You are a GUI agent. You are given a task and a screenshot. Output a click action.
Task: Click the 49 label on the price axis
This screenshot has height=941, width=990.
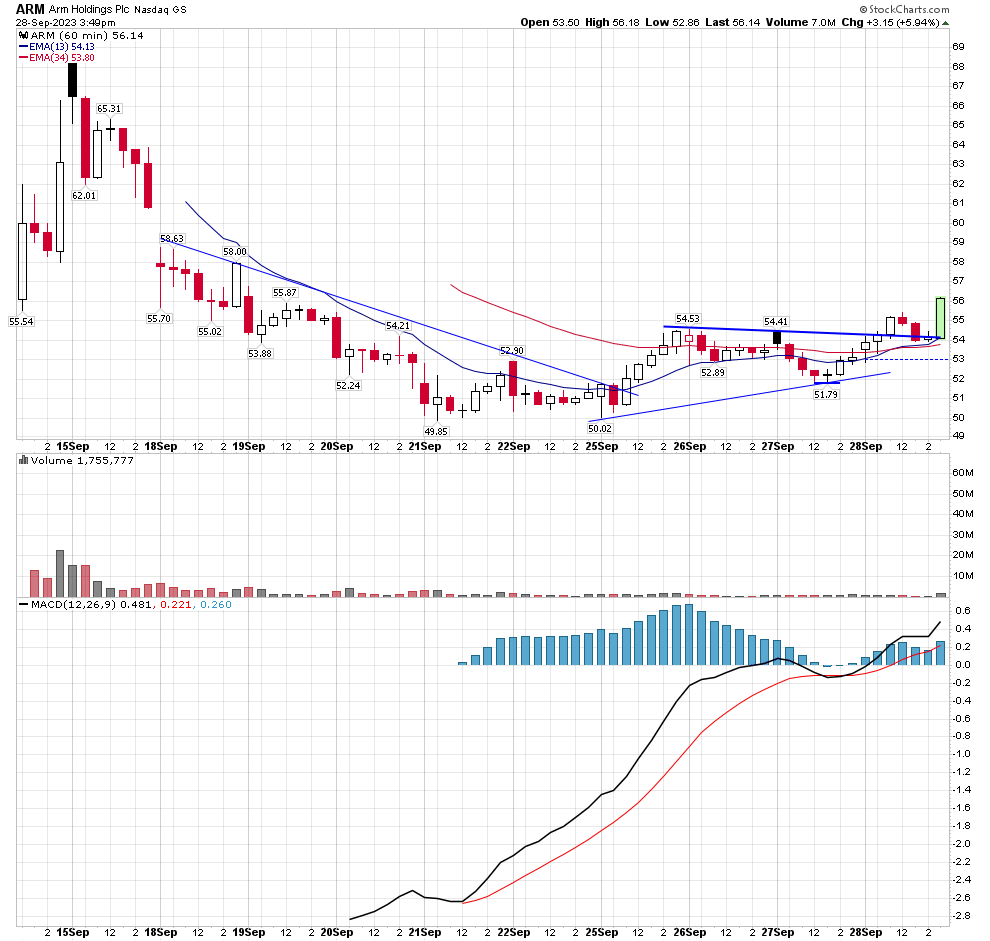pos(958,436)
